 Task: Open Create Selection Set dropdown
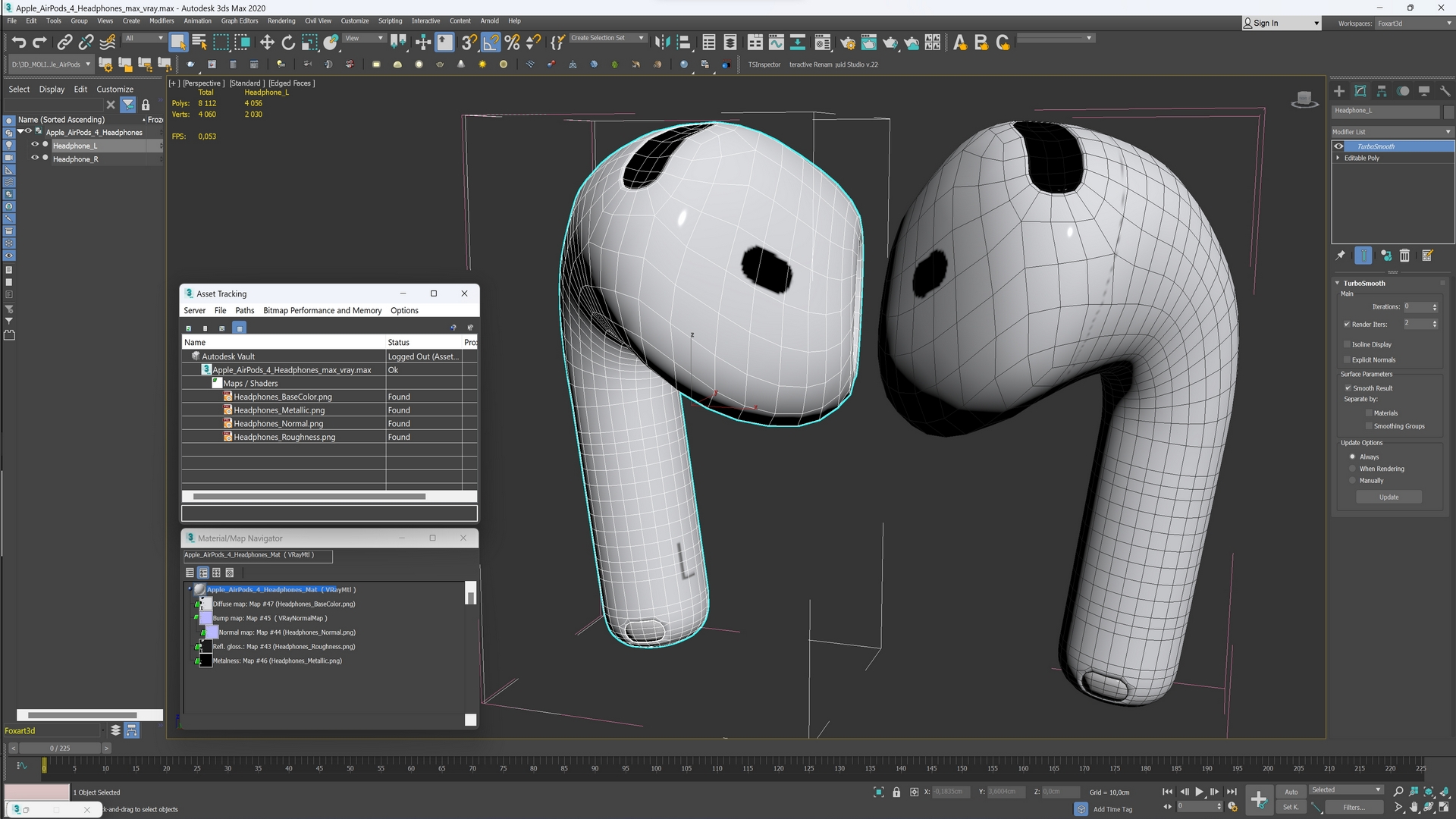tap(607, 38)
